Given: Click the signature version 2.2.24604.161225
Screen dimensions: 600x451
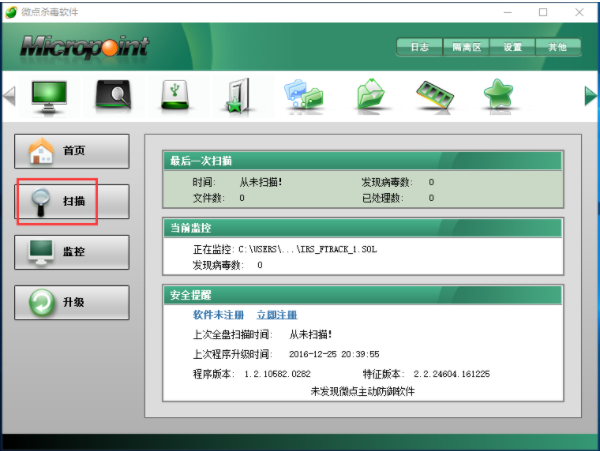Looking at the screenshot, I should pyautogui.click(x=452, y=374).
